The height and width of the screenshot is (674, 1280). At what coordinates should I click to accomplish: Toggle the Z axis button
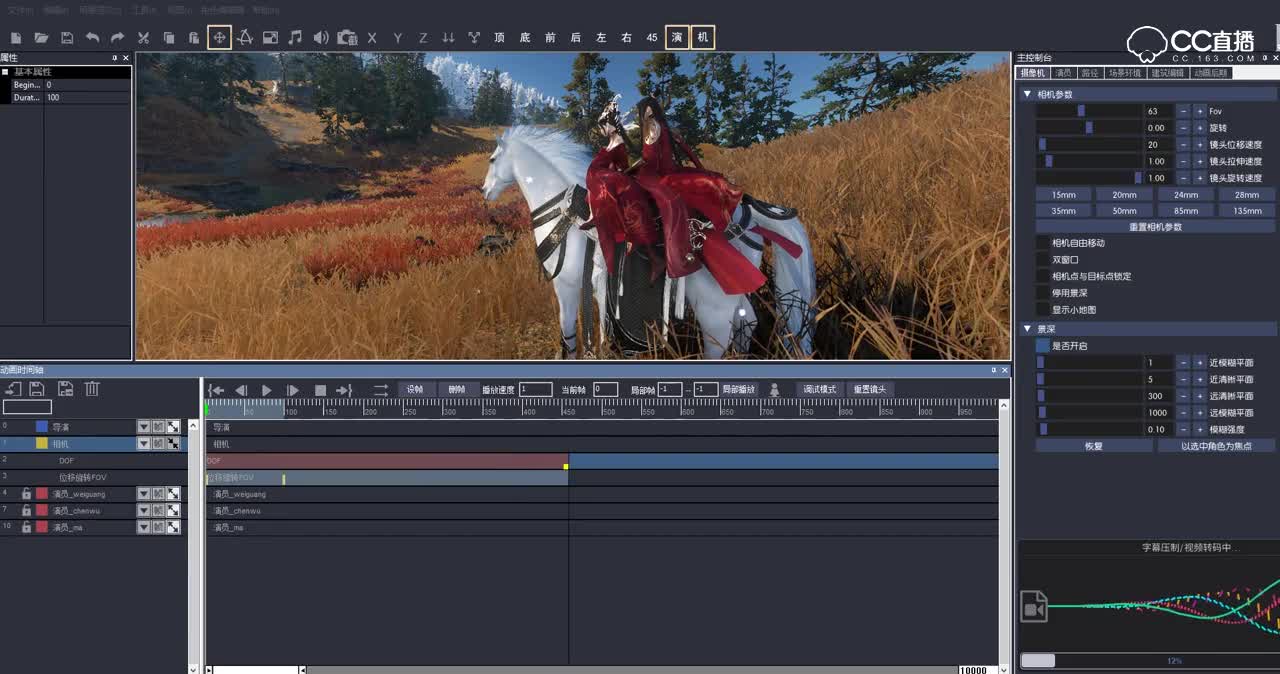click(423, 38)
